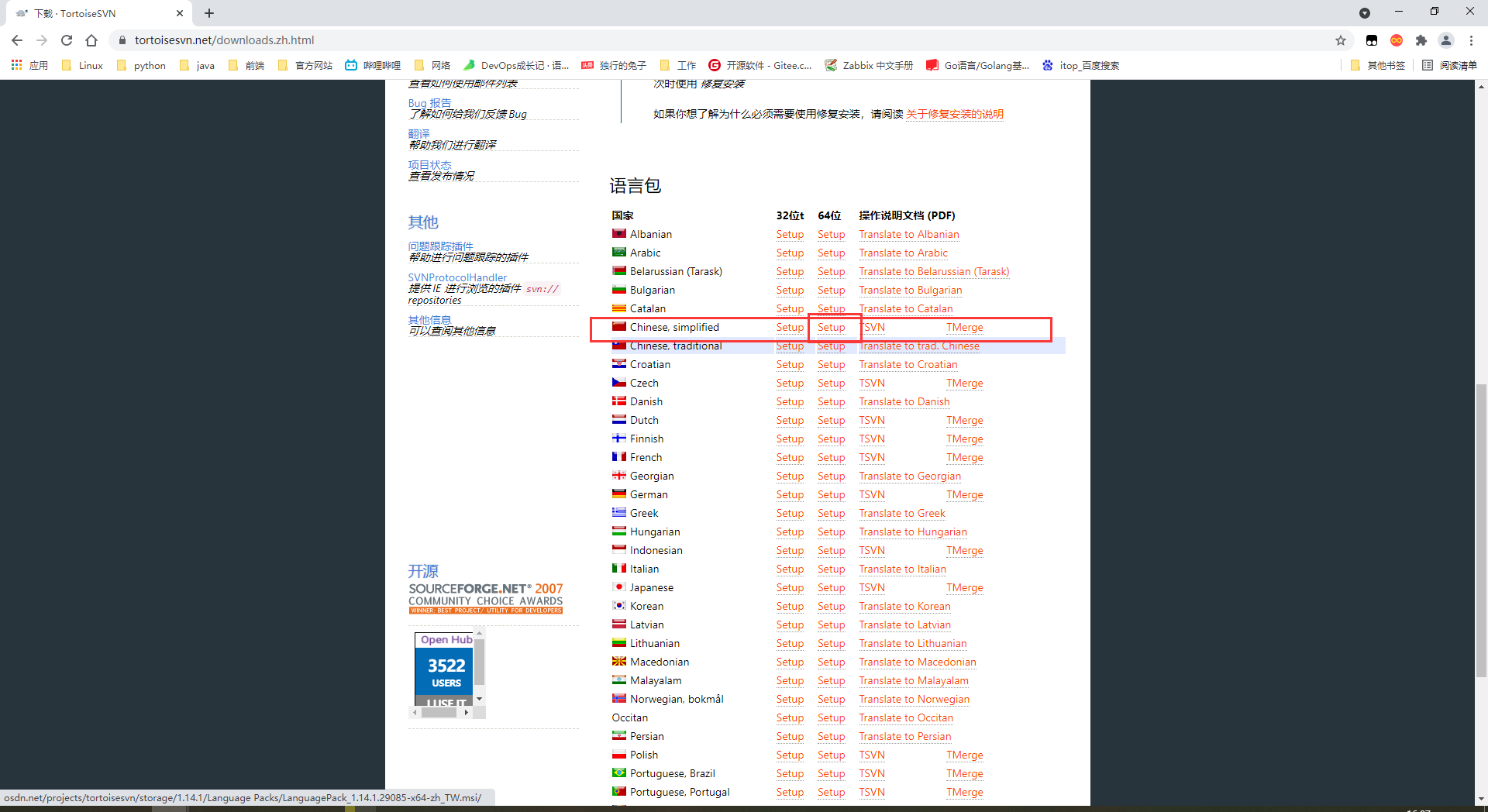
Task: Open the browser home page
Action: pyautogui.click(x=91, y=40)
